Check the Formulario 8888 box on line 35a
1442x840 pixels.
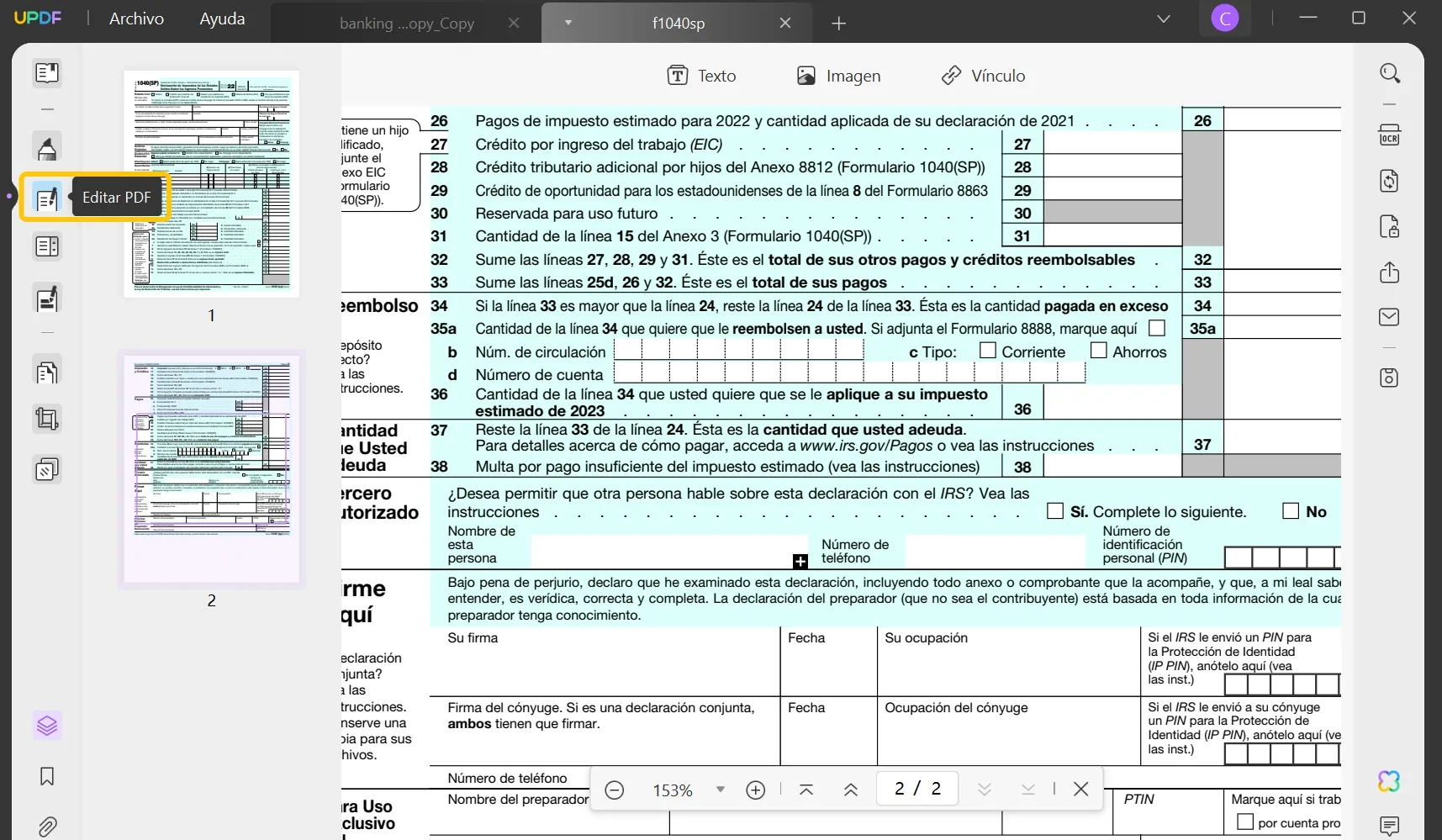[1157, 328]
